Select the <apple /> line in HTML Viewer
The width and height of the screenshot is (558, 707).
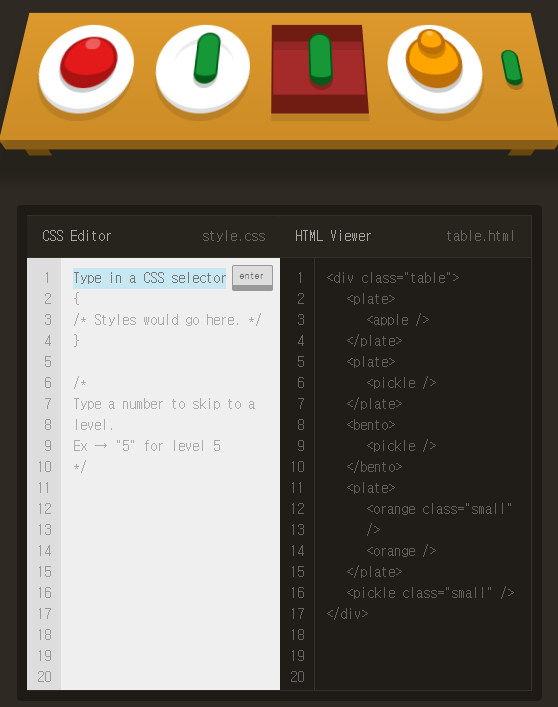tap(398, 320)
